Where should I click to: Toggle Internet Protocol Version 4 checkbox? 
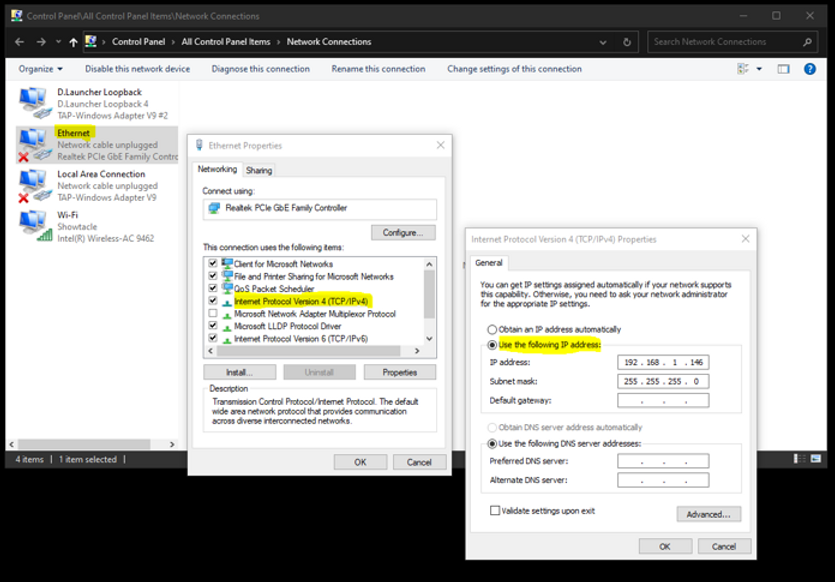tap(213, 301)
